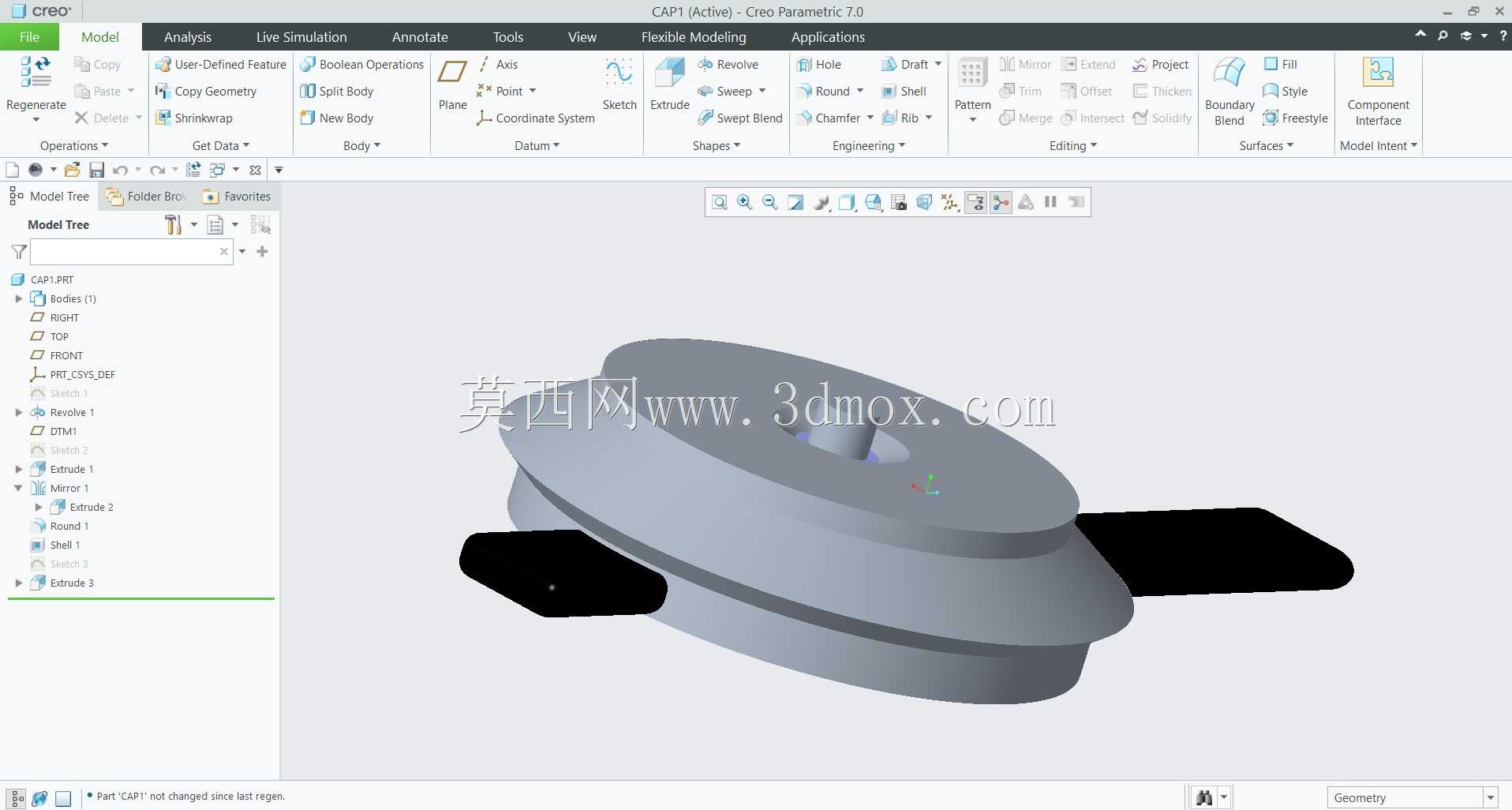Expand the Engineering group dropdown
Viewport: 1512px width, 810px height.
point(869,146)
